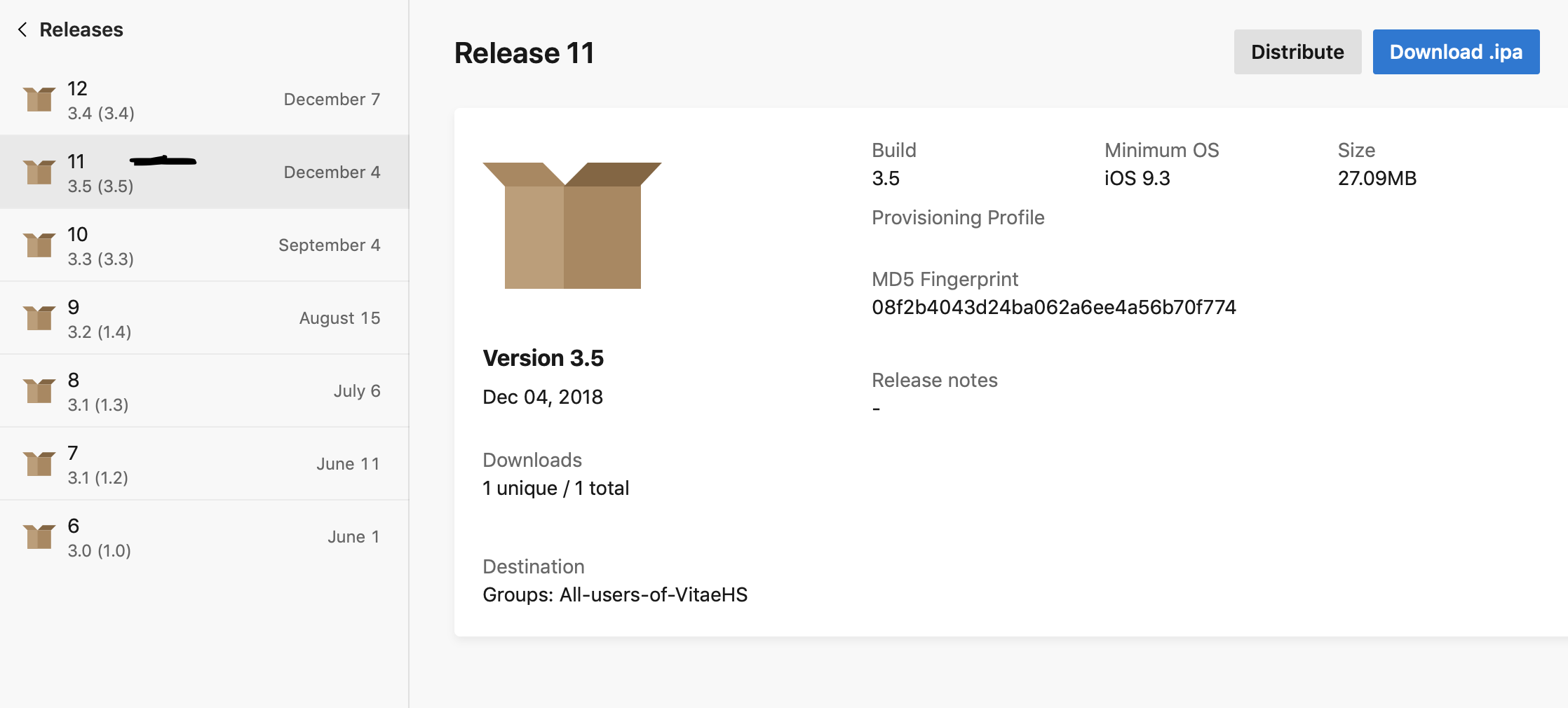
Task: Select the release dated August 15
Action: [204, 318]
